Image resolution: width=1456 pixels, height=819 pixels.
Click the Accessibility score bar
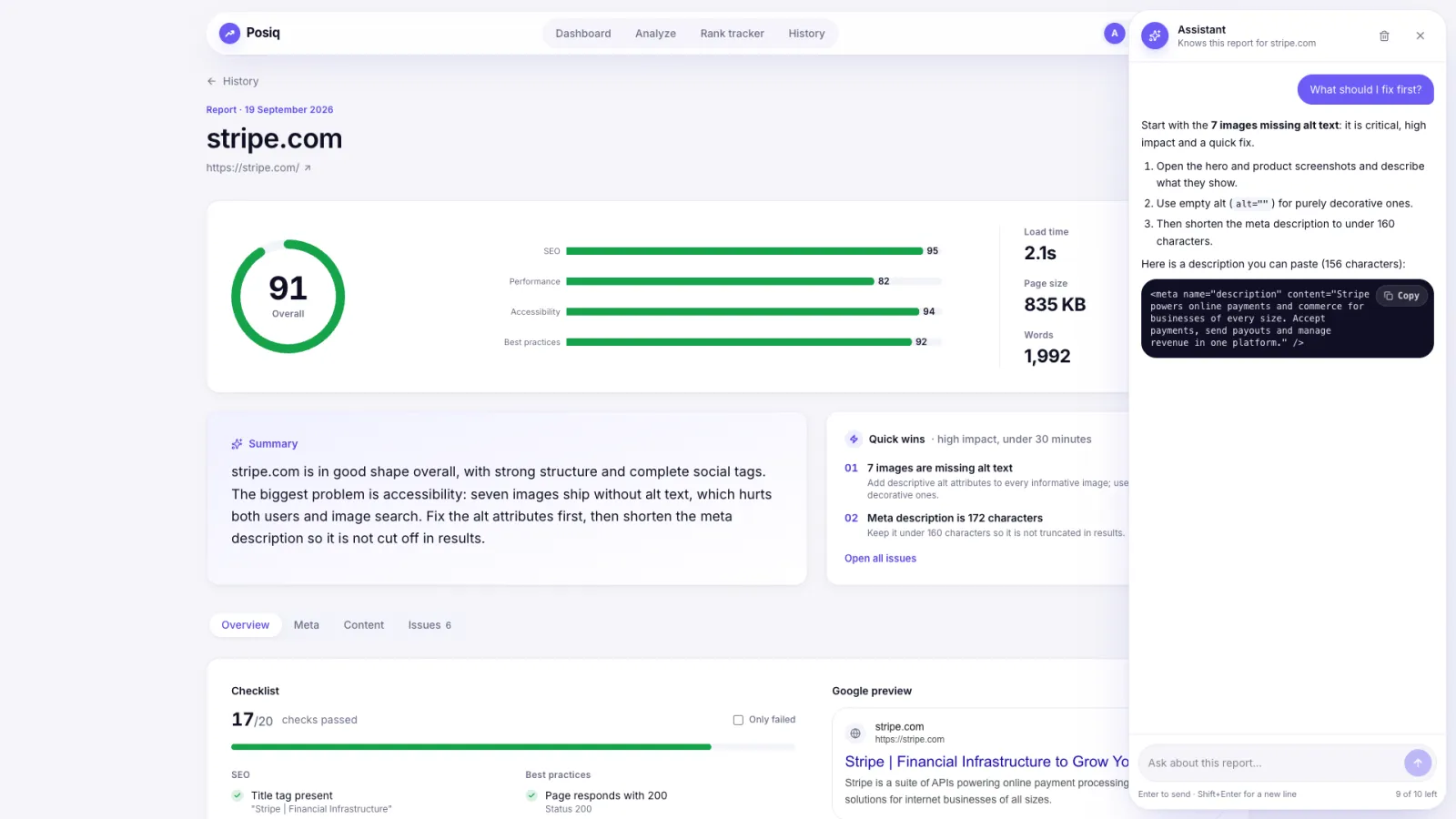pyautogui.click(x=753, y=312)
